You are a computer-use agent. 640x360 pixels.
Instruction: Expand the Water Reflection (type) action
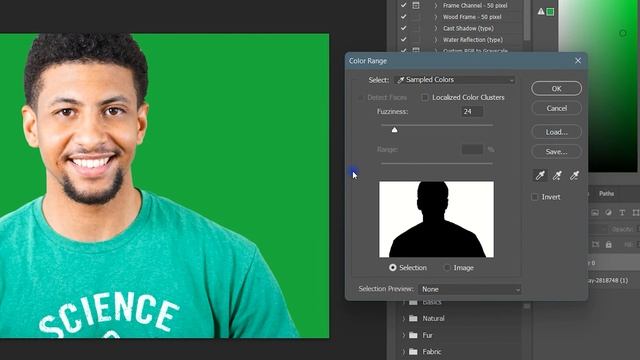436,40
